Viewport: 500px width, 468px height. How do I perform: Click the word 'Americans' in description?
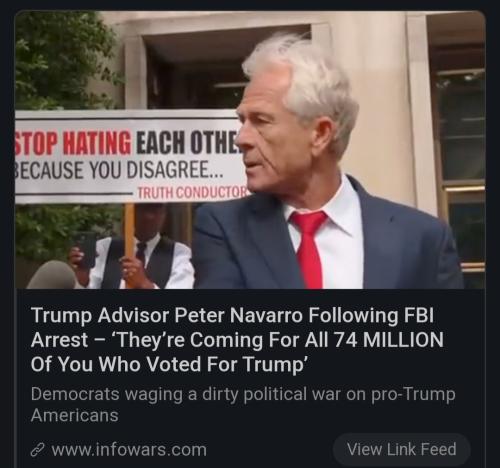75,416
